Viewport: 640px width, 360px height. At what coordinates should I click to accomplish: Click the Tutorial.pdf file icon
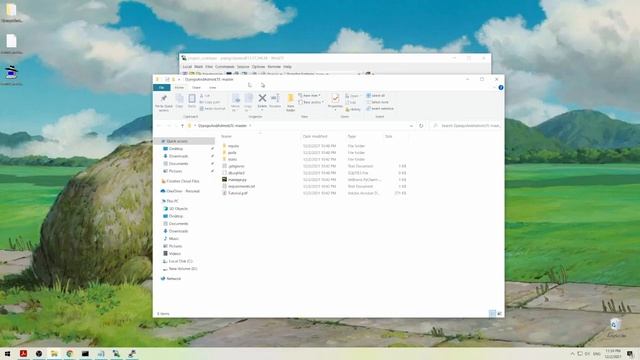tap(224, 193)
